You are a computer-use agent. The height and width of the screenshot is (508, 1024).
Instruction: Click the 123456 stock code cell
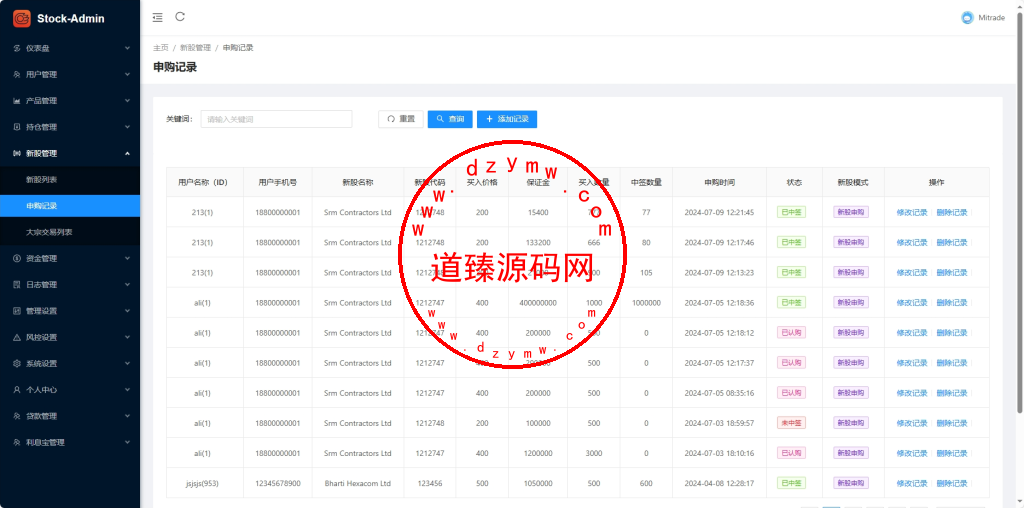430,483
